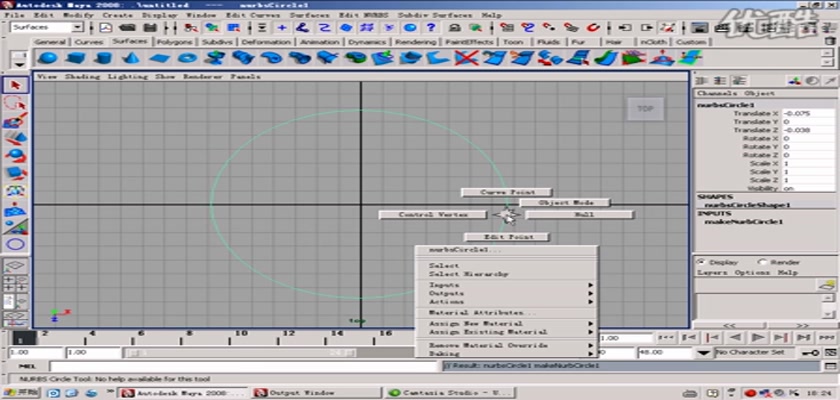Expand the Actions submenu

click(x=508, y=302)
